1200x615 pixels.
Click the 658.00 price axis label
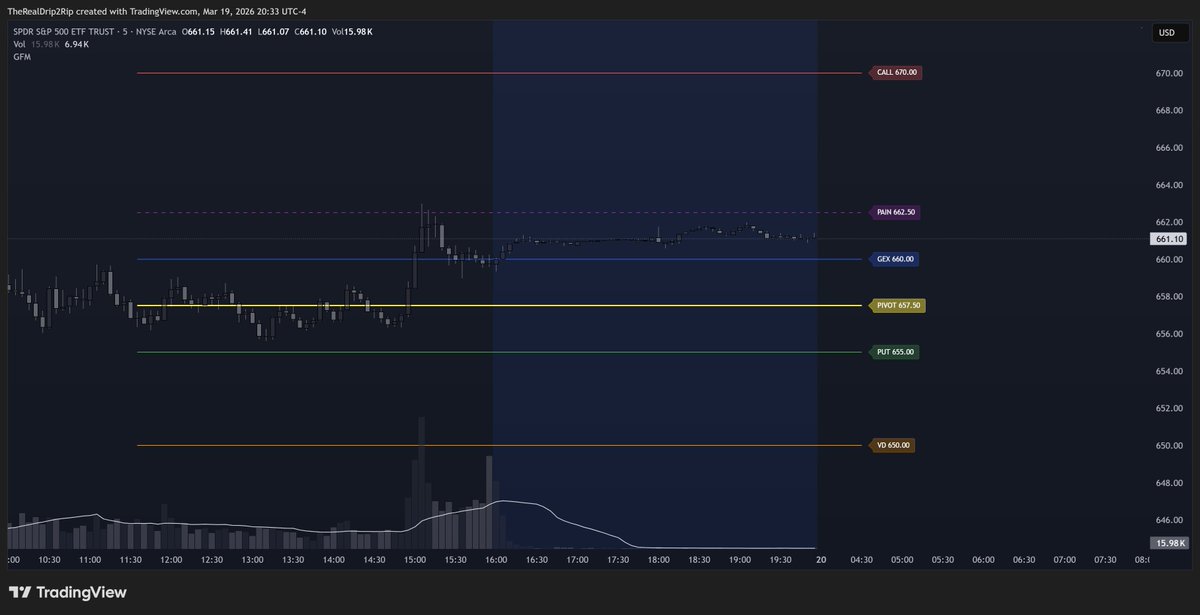(x=1170, y=297)
